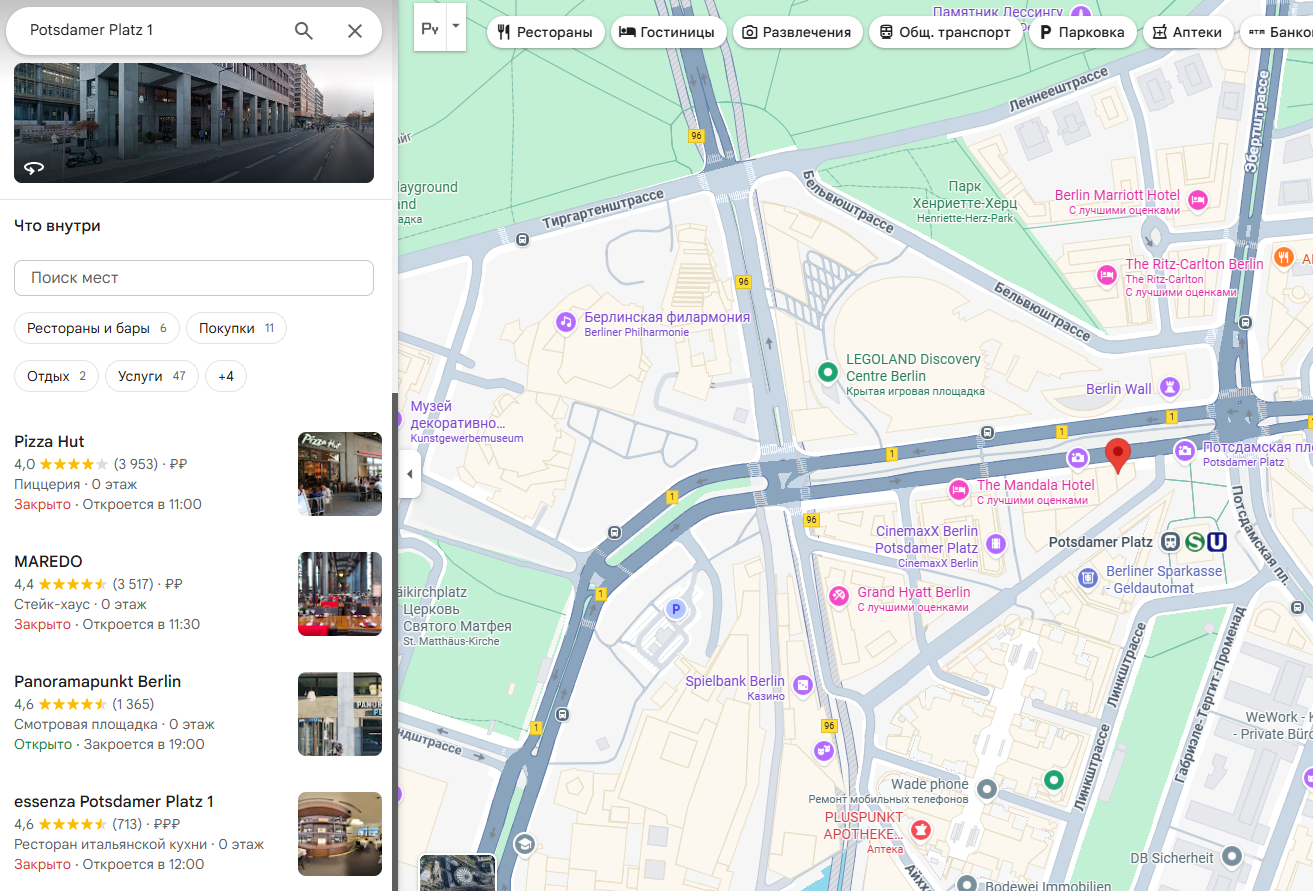Click the blue parking P marker
1313x891 pixels.
(676, 609)
